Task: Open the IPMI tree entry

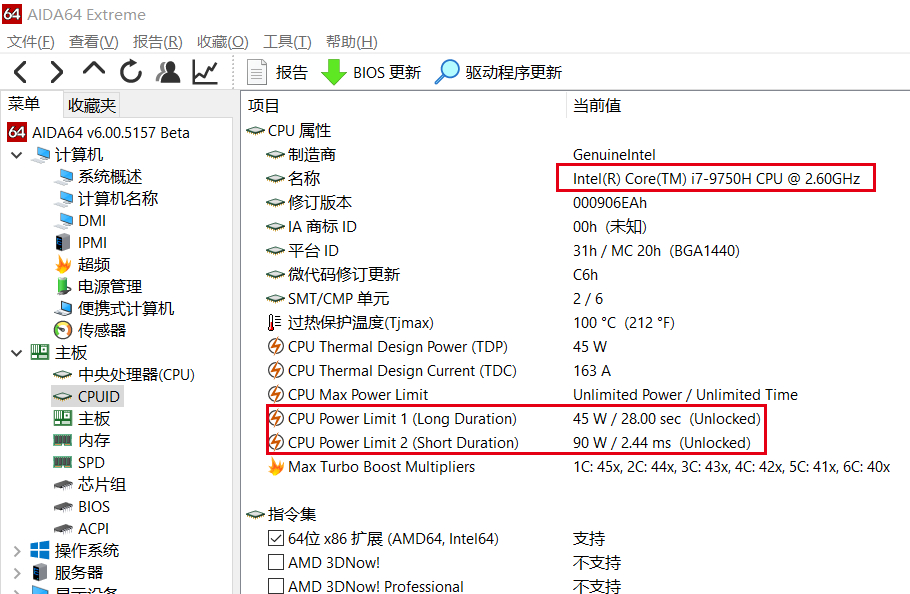Action: pyautogui.click(x=92, y=242)
